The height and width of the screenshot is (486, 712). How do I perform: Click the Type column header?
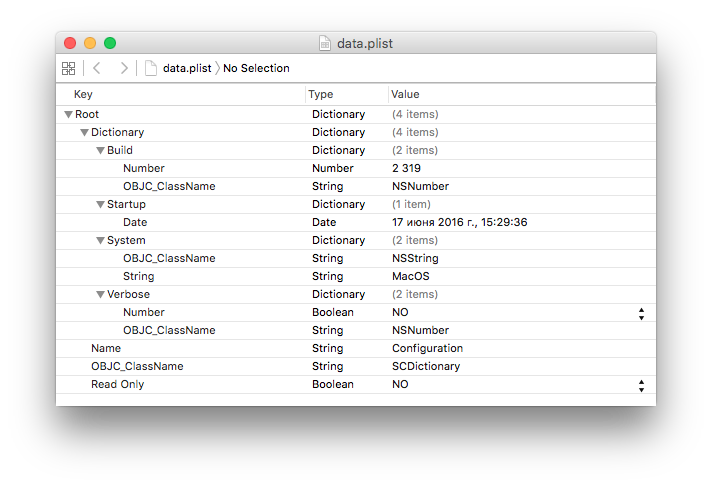pos(320,94)
